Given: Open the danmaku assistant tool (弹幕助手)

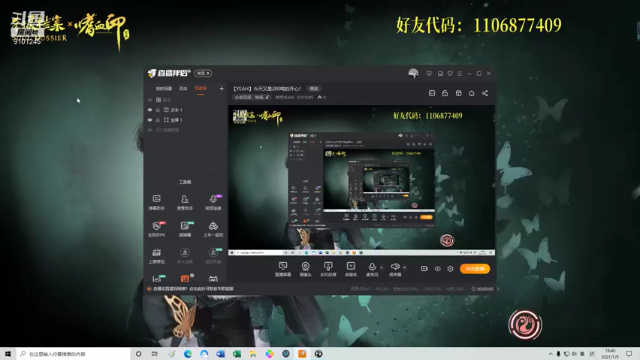Looking at the screenshot, I should point(156,202).
